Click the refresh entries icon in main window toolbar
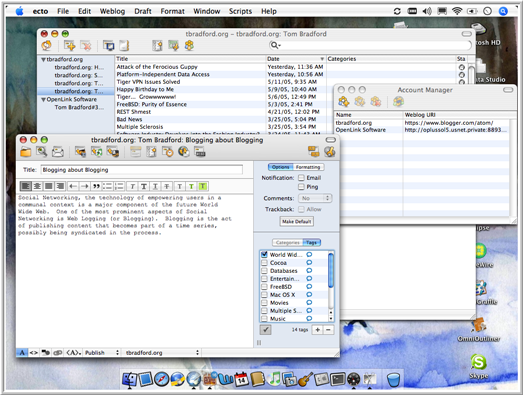This screenshot has width=523, height=395. tap(47, 45)
